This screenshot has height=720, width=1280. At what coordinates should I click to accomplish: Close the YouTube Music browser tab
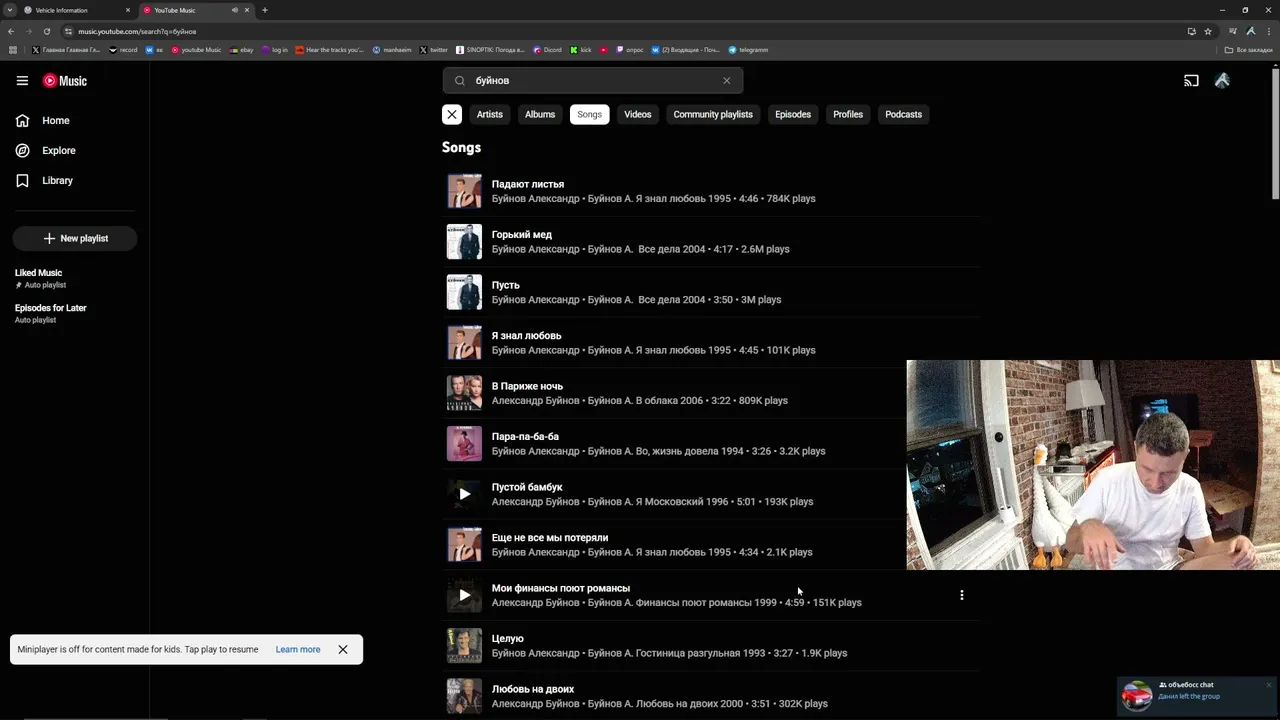pos(247,10)
